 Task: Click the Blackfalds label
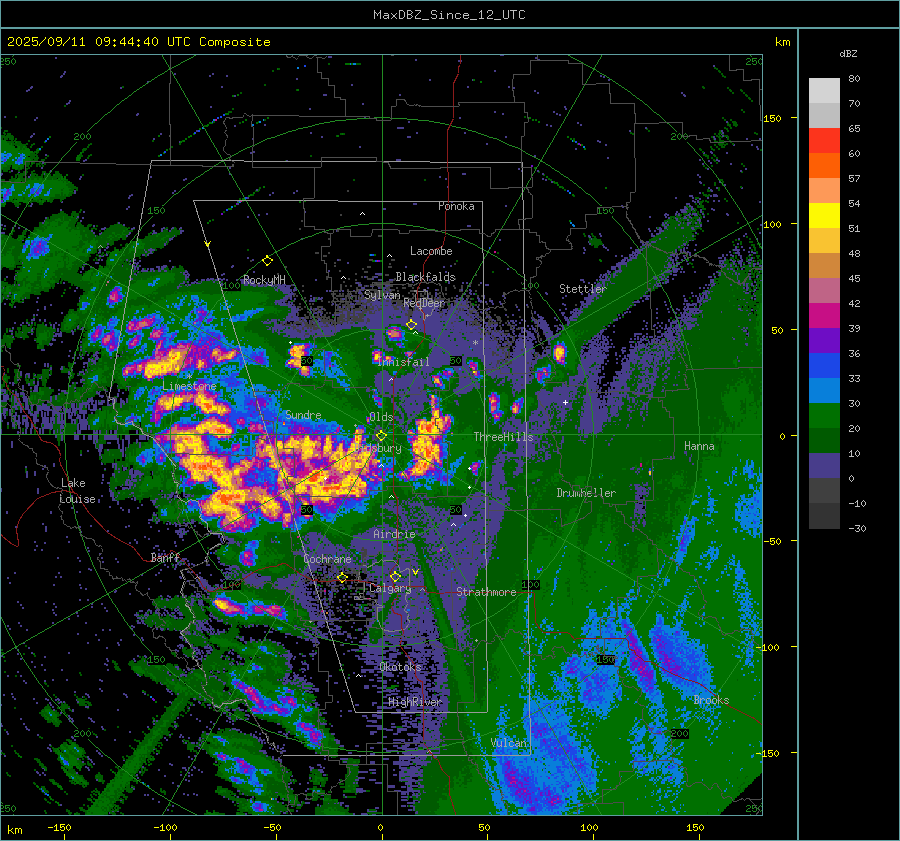tap(425, 277)
